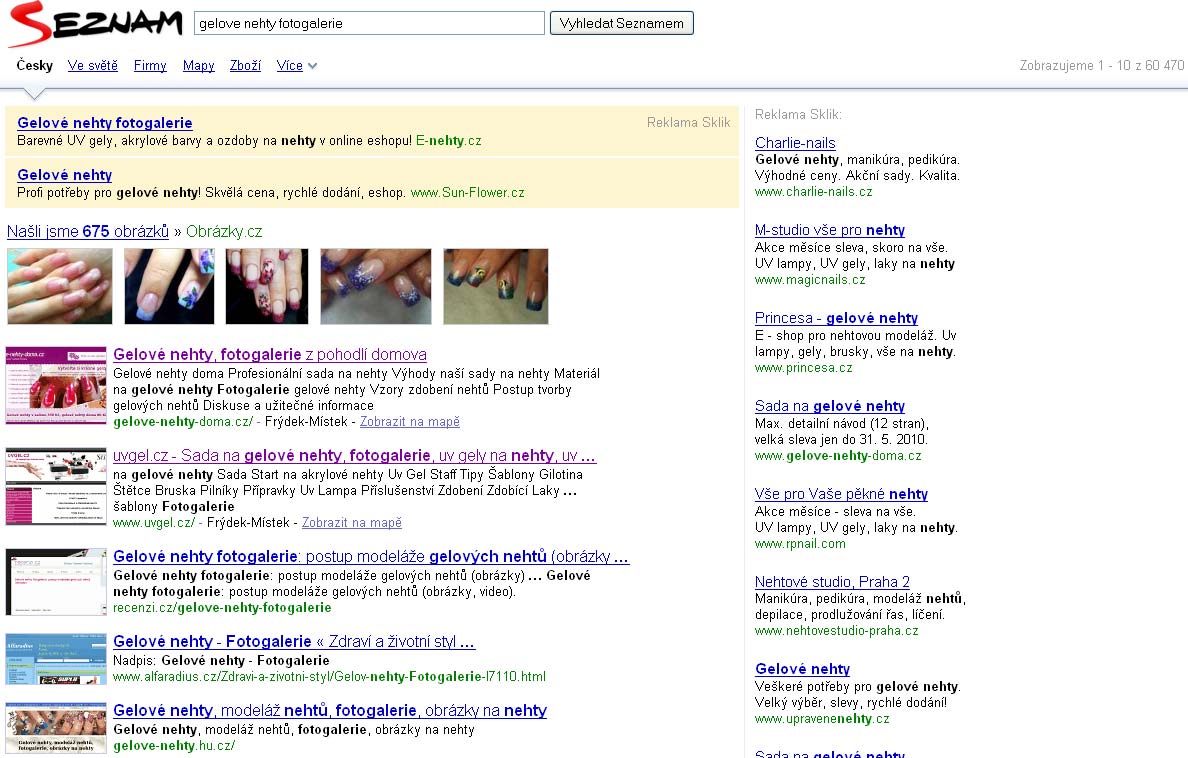Image resolution: width=1188 pixels, height=758 pixels.
Task: Open the first pink nails image thumbnail
Action: point(60,287)
